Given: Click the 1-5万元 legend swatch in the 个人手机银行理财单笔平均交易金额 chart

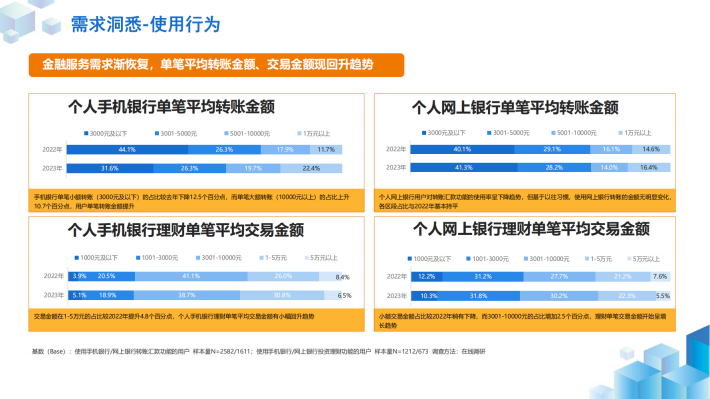Looking at the screenshot, I should 261,258.
